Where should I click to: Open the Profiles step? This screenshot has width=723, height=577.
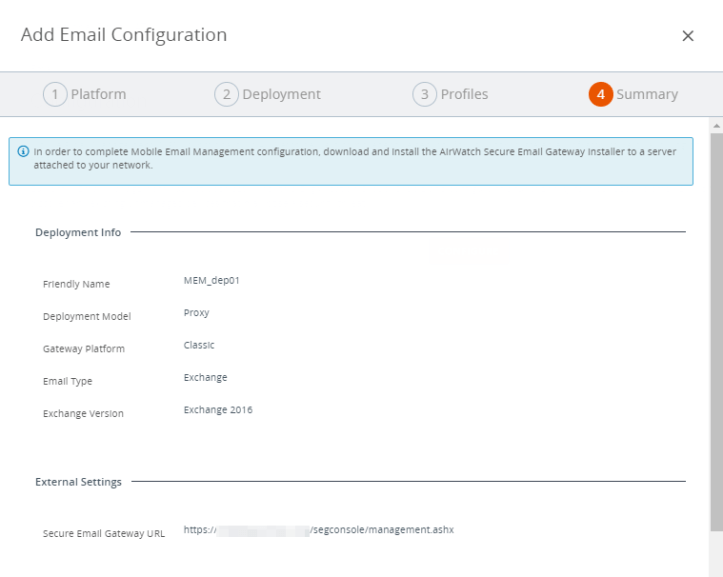click(x=464, y=94)
